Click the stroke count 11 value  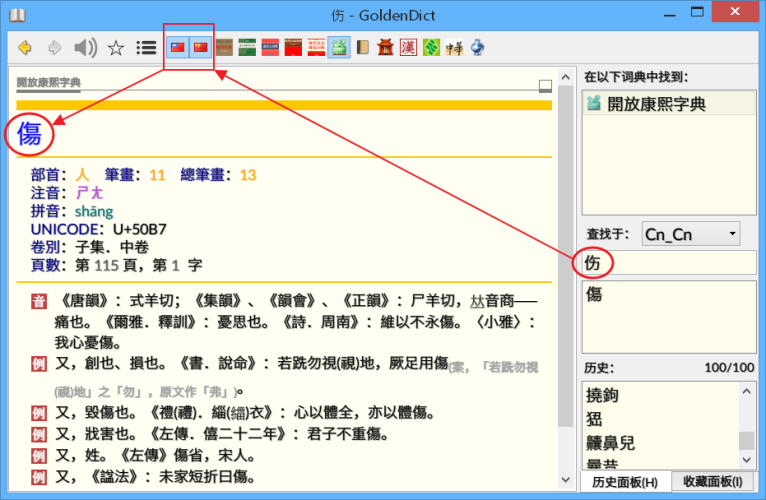pos(157,174)
